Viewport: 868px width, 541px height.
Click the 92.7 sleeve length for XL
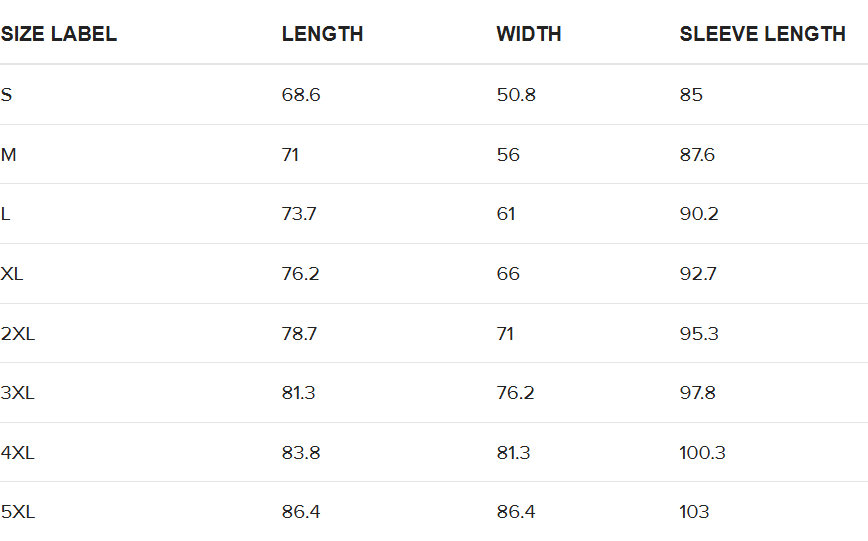[698, 274]
